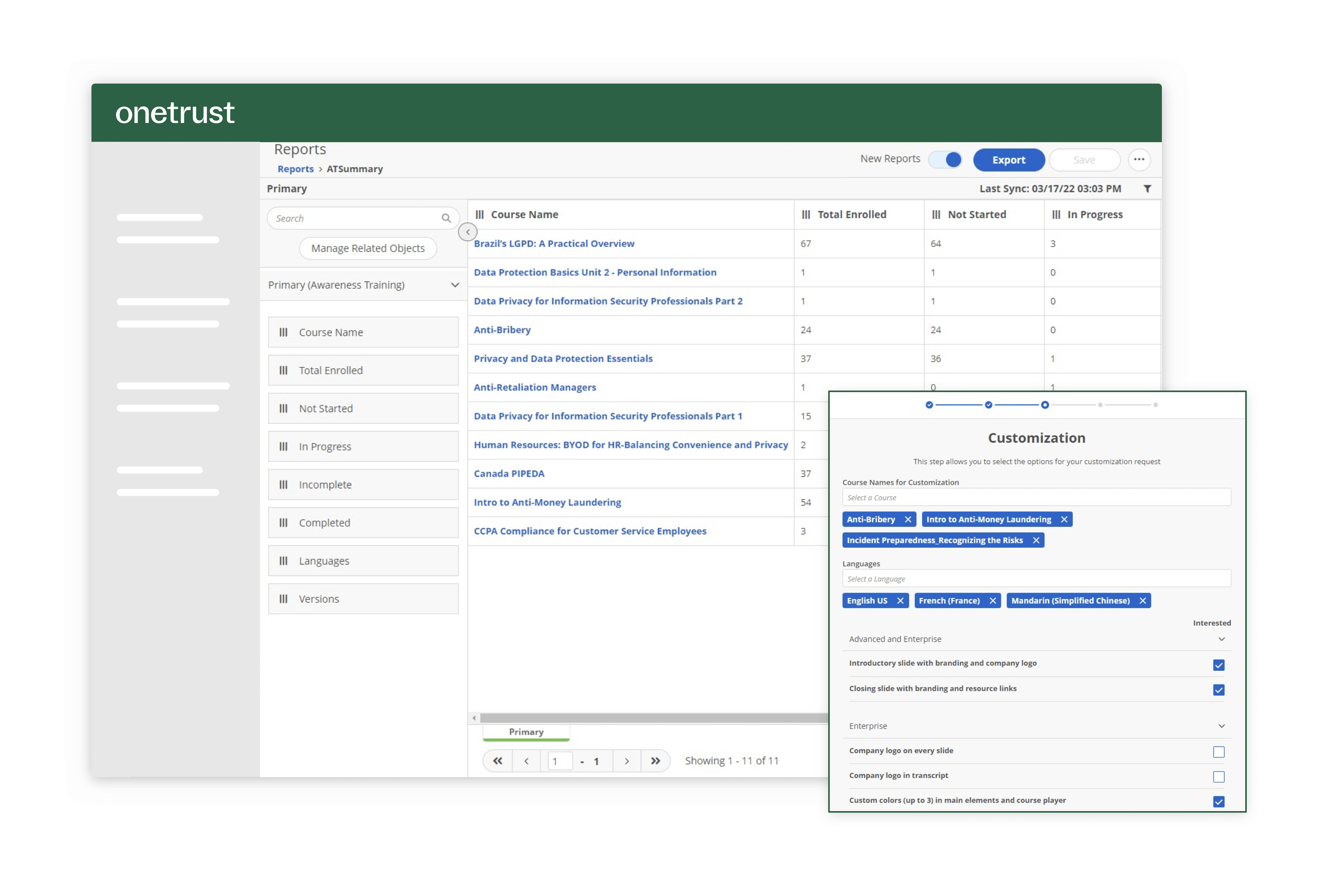Switch to the Primary sheet tab
The width and height of the screenshot is (1338, 896).
pos(526,732)
